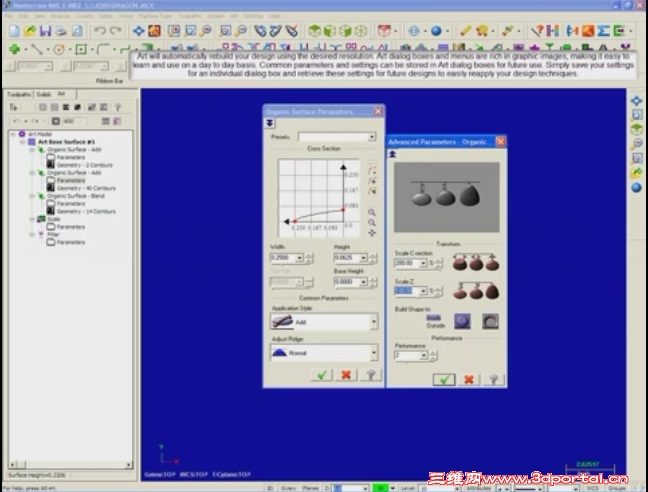Click the Print icon in toolbar
Screen dimensions: 648x492
pyautogui.click(x=61, y=31)
